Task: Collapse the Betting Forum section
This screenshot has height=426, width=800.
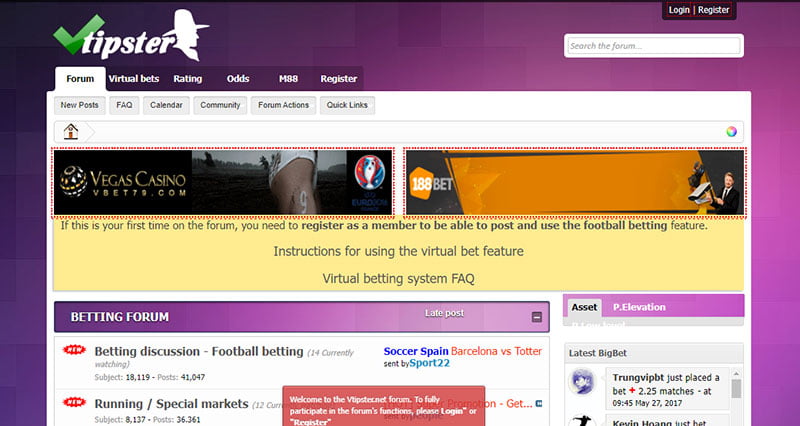Action: [x=536, y=317]
